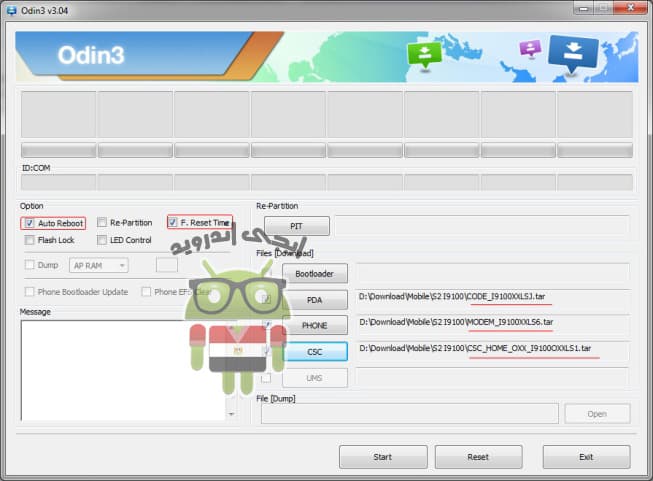Click the Bootloader file button
Screen dimensions: 653x481
(x=315, y=274)
